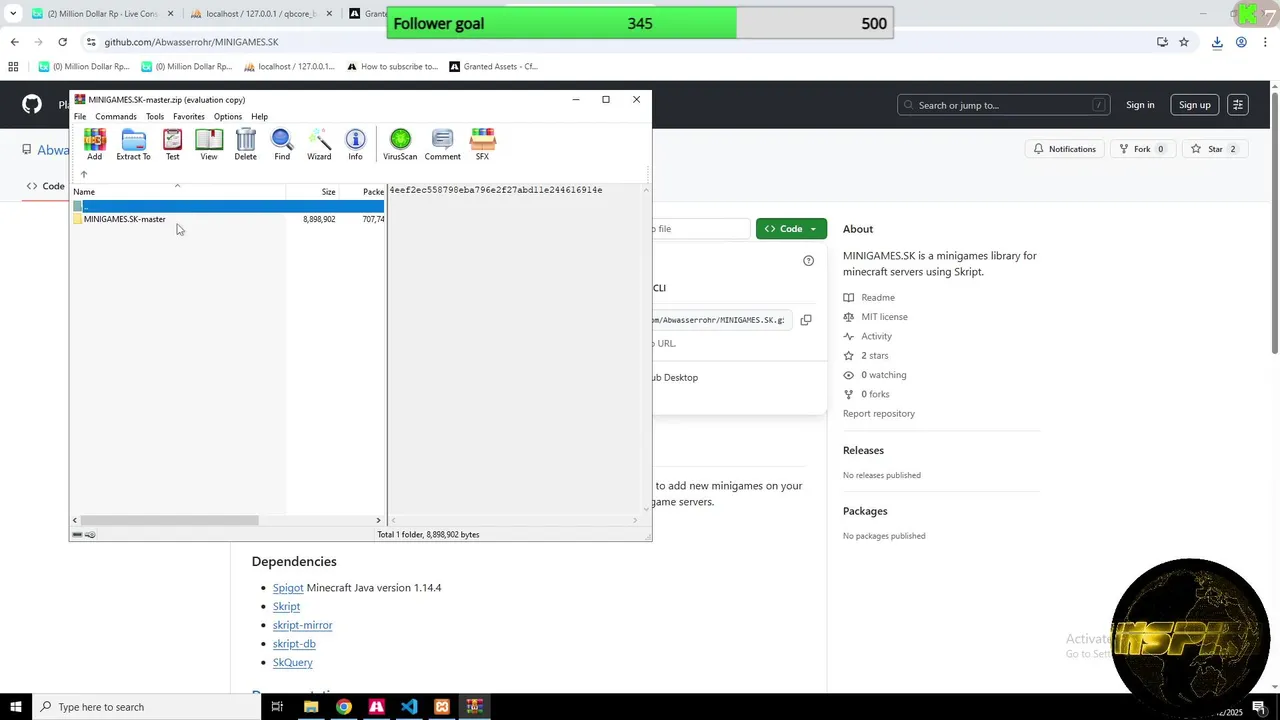The image size is (1280, 720).
Task: Click the Add toolbar icon in WinRAR
Action: 94,144
